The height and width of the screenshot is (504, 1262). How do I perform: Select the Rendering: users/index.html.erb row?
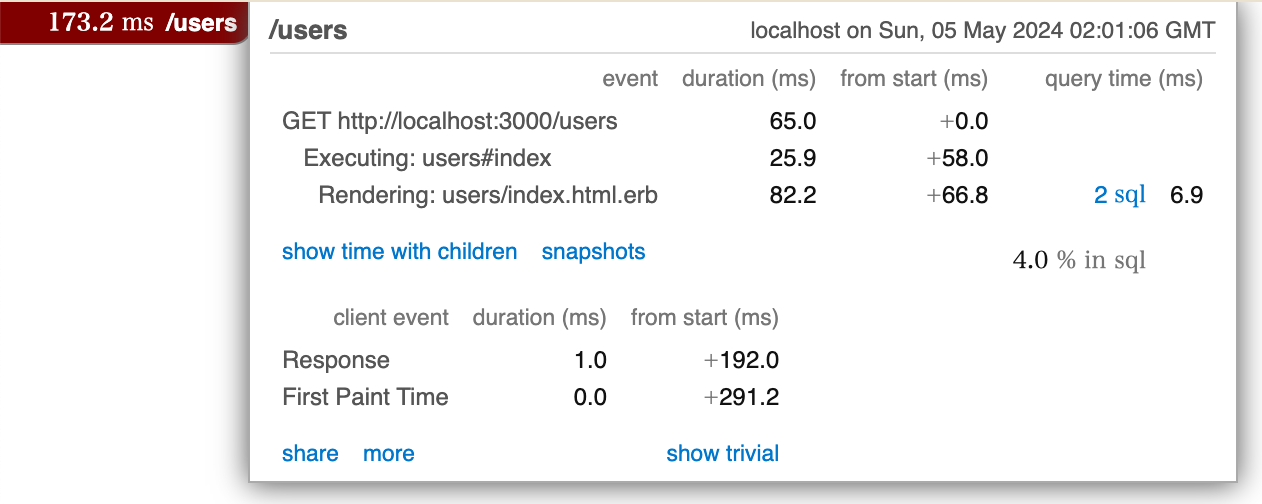click(742, 195)
